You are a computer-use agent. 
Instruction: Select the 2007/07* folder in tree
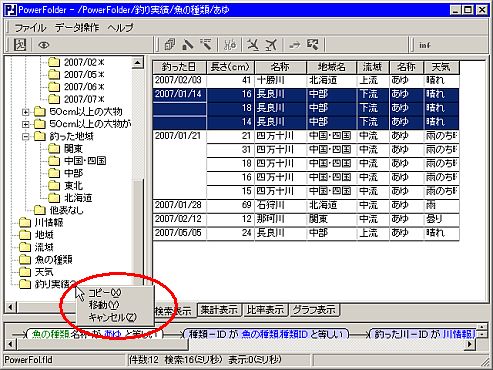[84, 99]
